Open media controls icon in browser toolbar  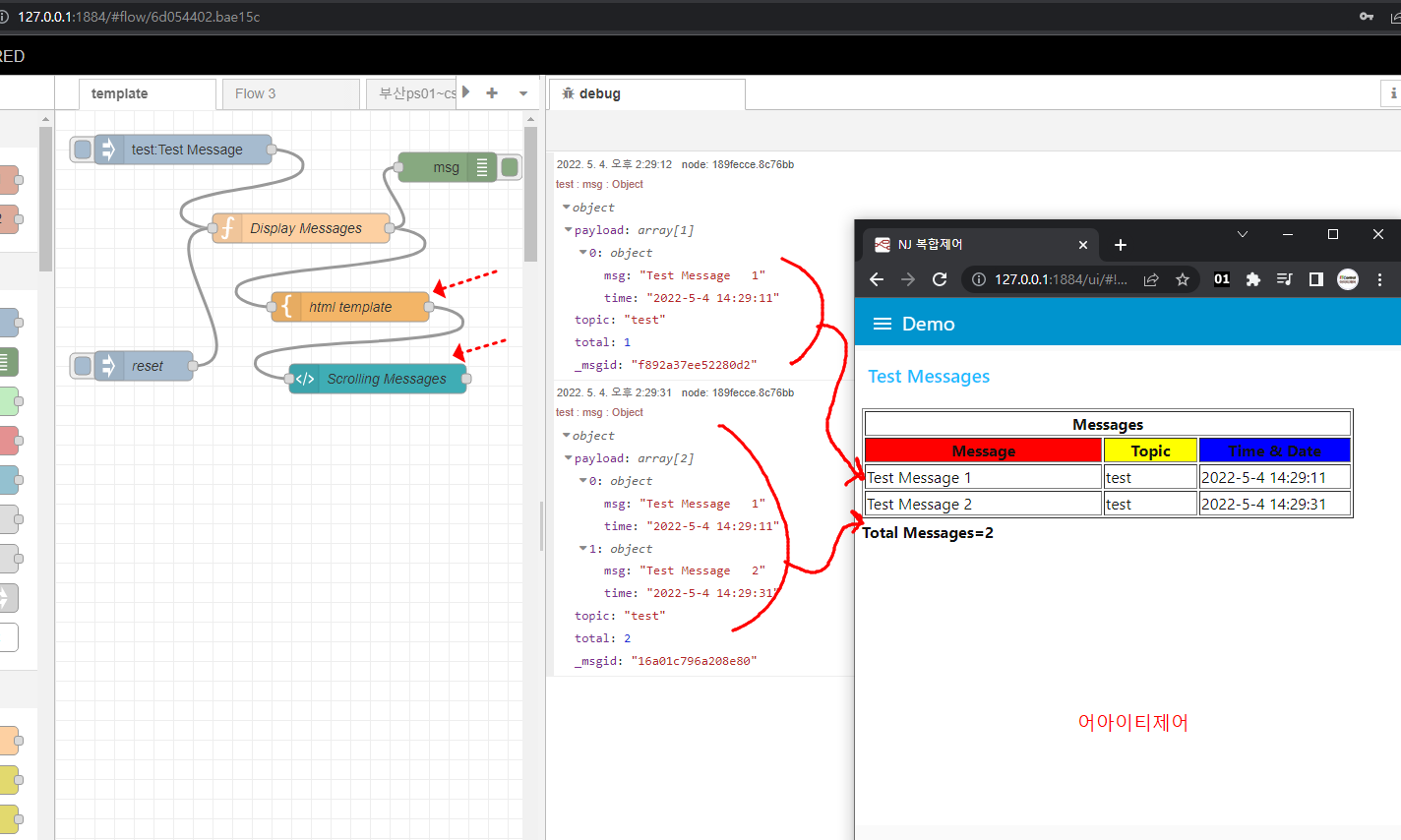(1285, 279)
